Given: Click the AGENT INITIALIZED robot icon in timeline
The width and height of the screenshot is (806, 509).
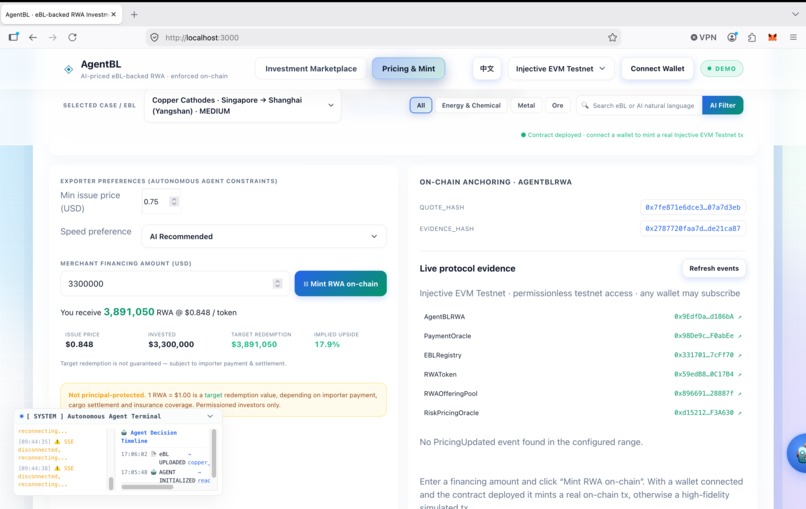Looking at the screenshot, I should (x=153, y=472).
